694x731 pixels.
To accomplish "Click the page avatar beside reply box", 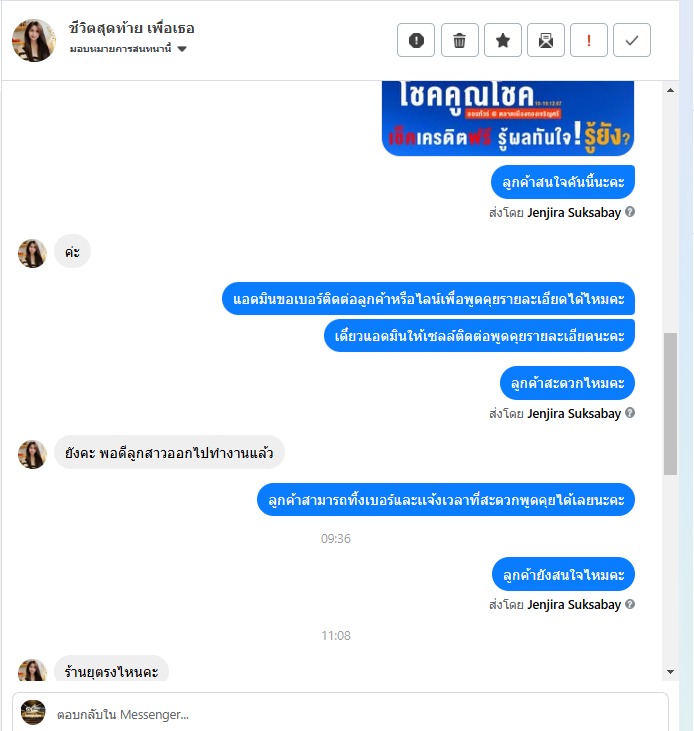I will [x=33, y=712].
